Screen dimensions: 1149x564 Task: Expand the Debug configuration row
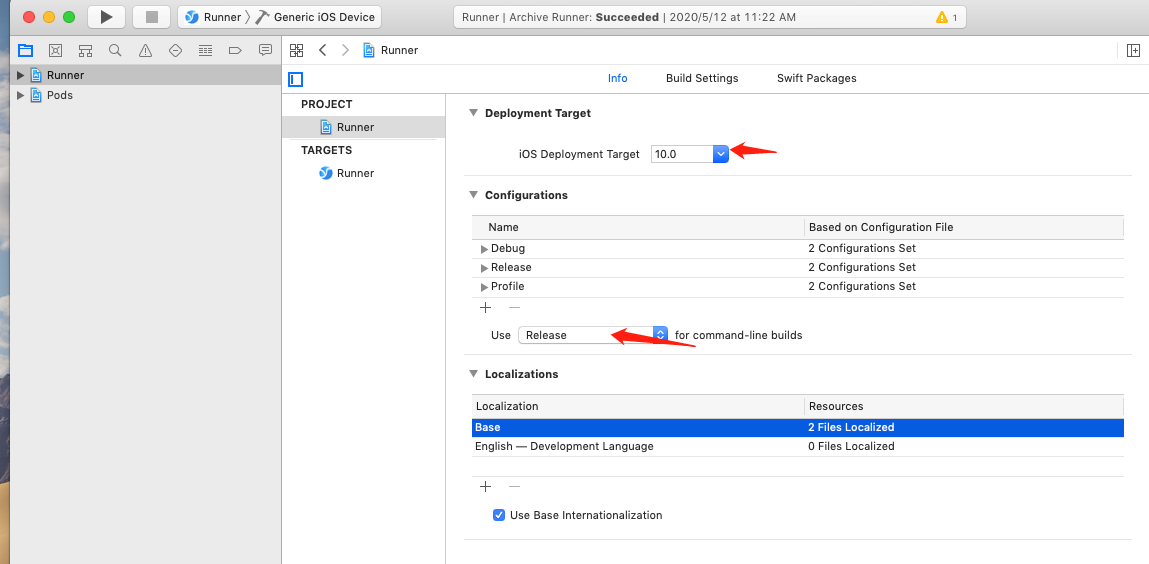tap(484, 249)
